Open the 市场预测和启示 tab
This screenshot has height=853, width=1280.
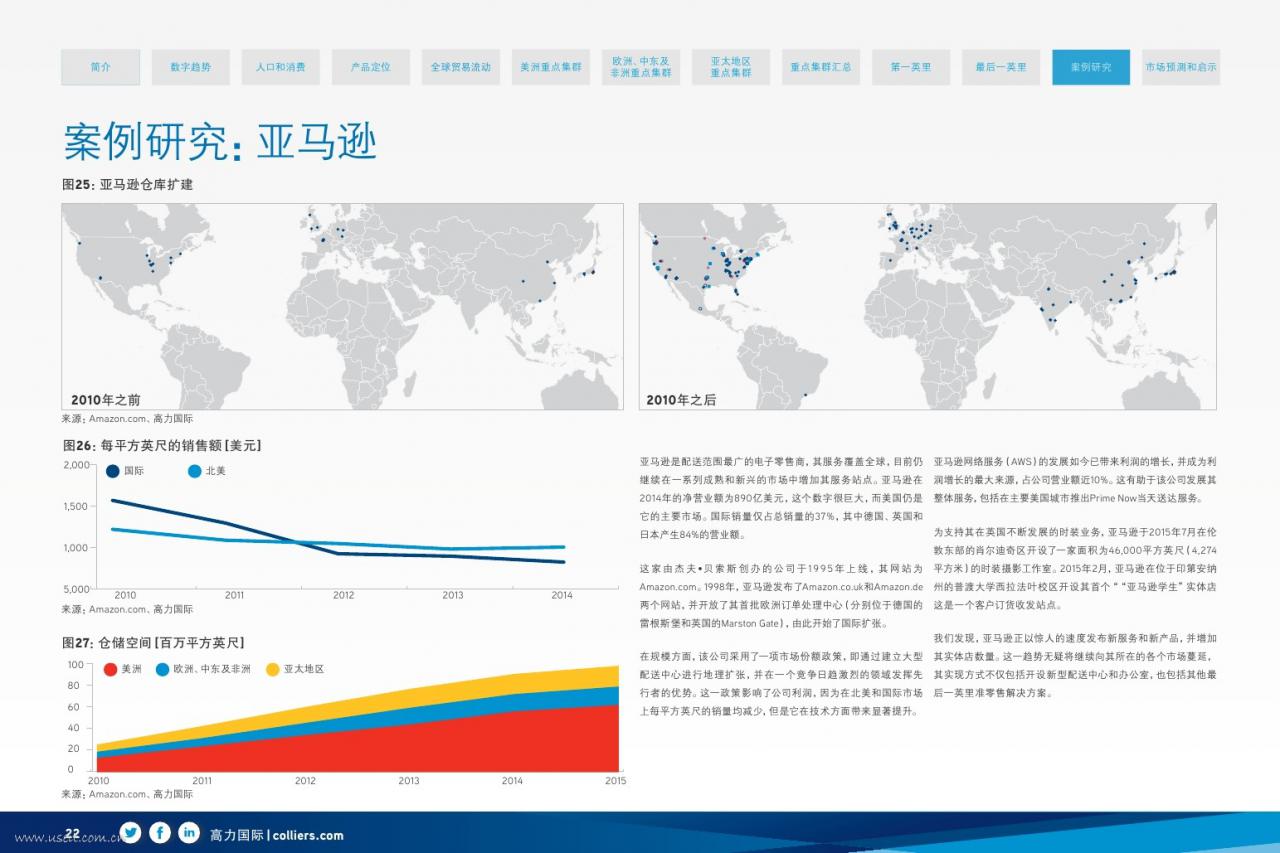[1181, 67]
